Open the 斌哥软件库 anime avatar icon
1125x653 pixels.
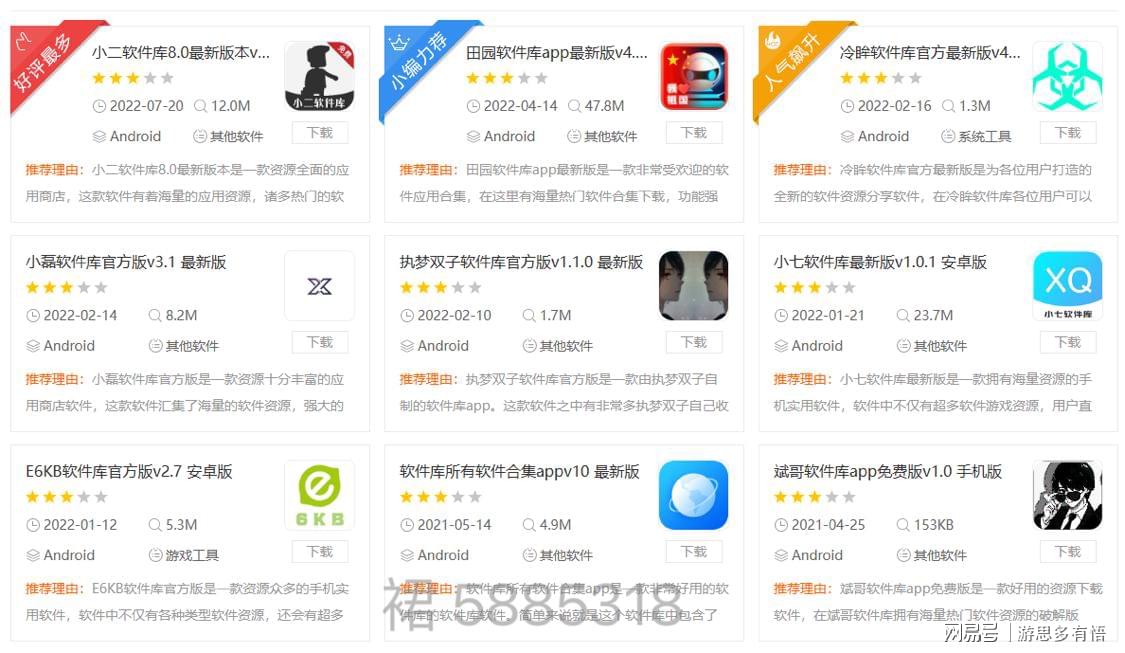click(x=1068, y=495)
